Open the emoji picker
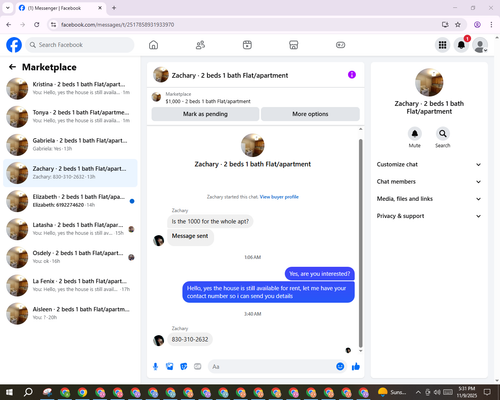500x400 pixels. point(340,367)
